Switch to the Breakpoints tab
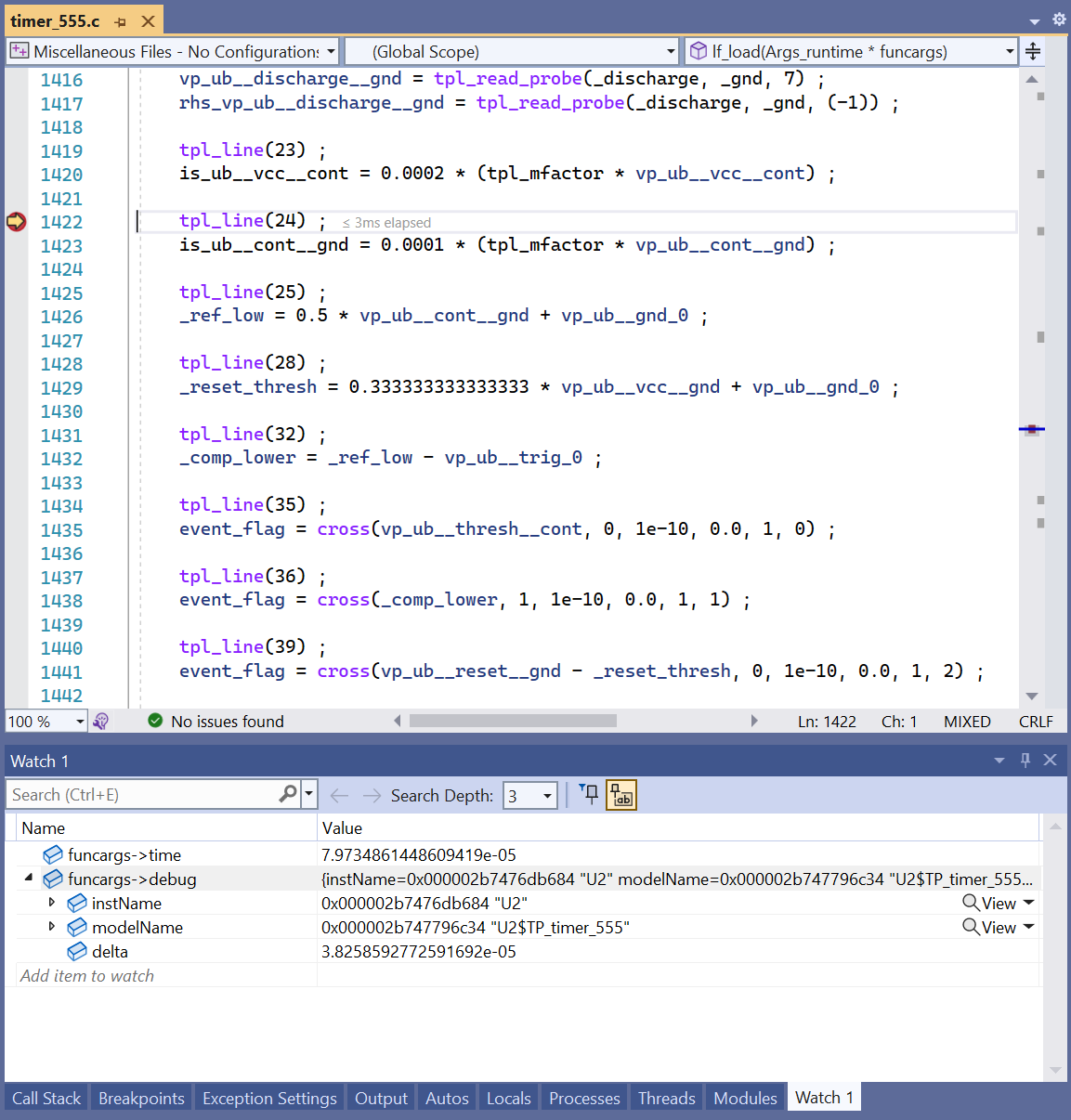1071x1120 pixels. tap(140, 1097)
